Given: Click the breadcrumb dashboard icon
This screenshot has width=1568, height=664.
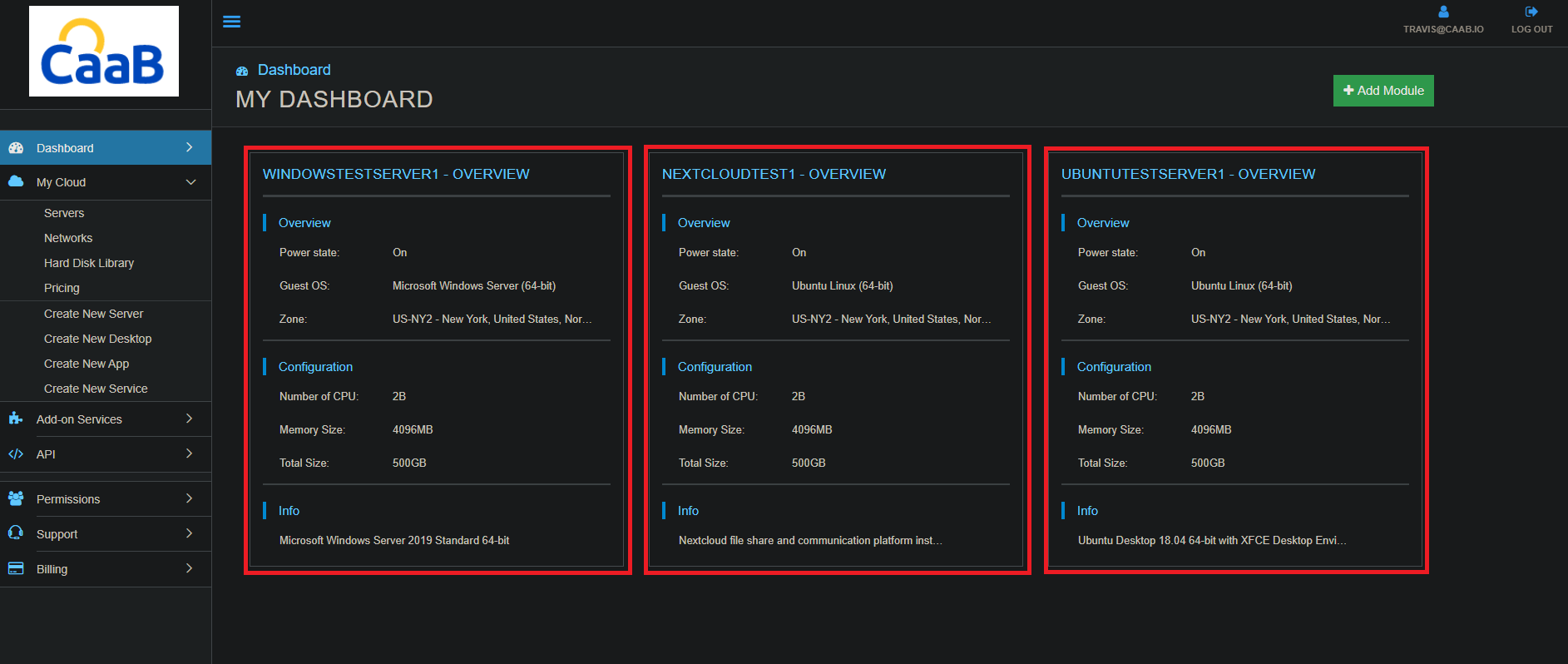Looking at the screenshot, I should (x=242, y=71).
